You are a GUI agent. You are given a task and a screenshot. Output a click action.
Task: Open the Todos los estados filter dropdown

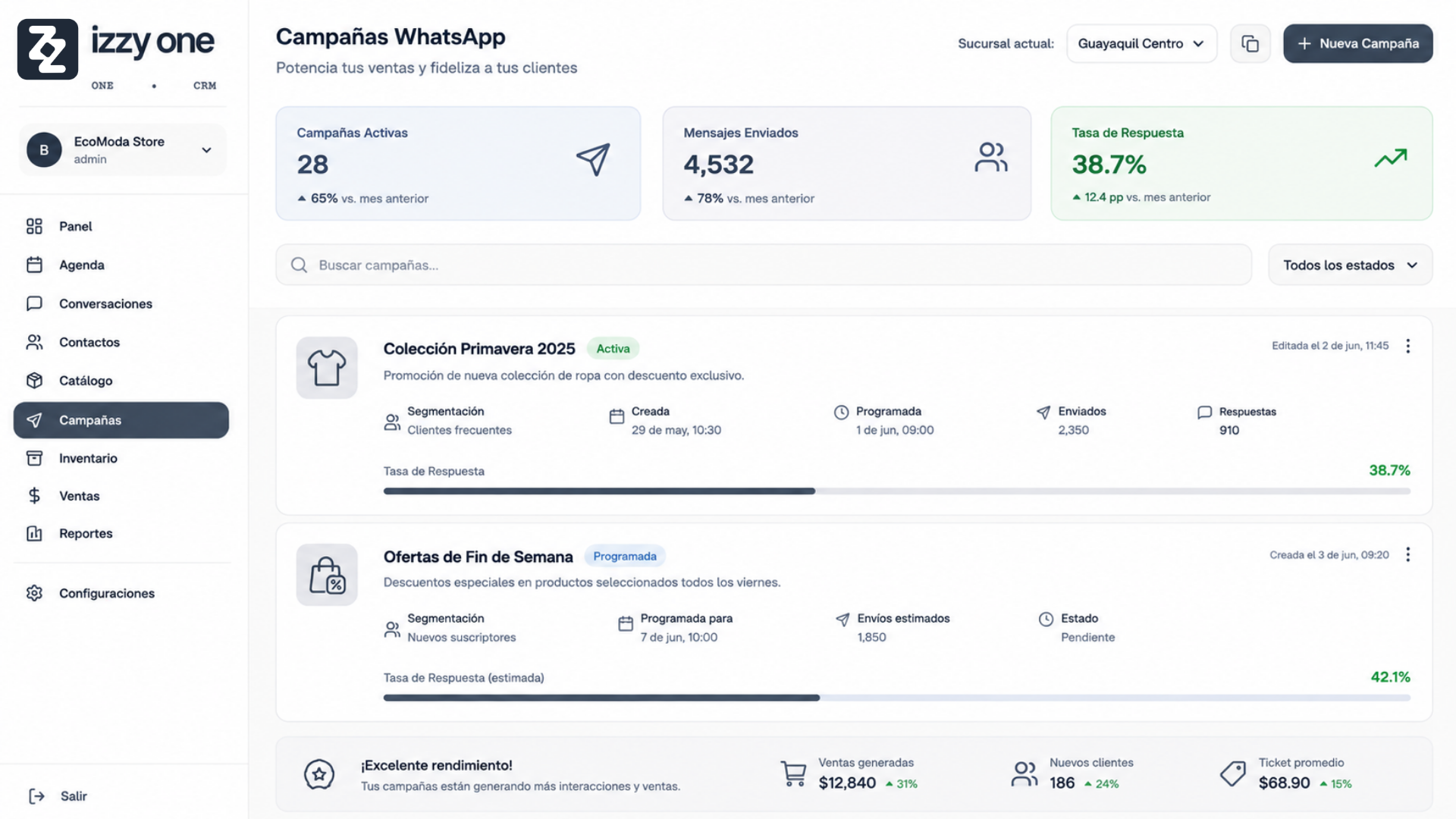click(1350, 265)
